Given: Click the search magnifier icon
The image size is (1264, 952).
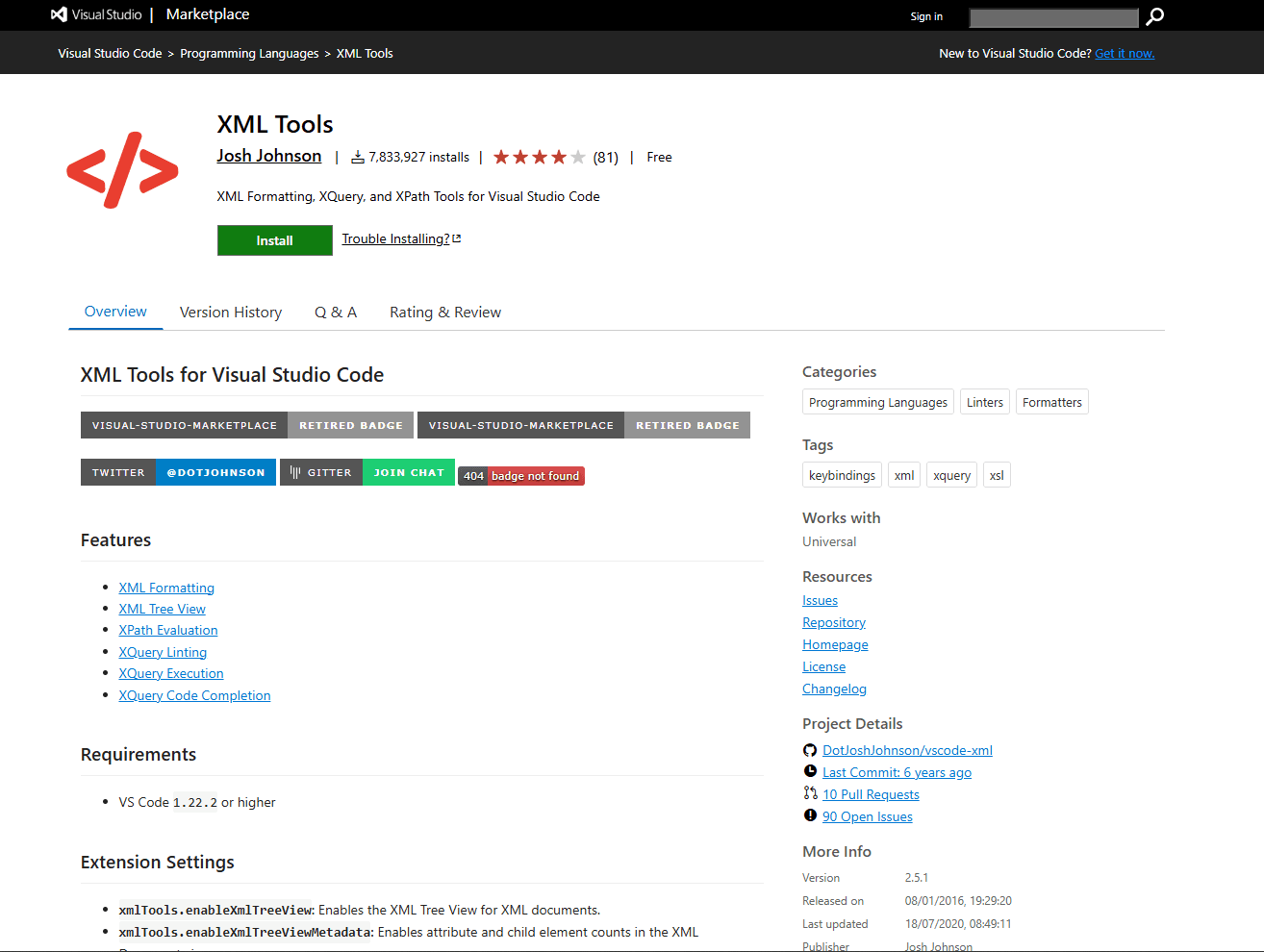Looking at the screenshot, I should pos(1155,16).
